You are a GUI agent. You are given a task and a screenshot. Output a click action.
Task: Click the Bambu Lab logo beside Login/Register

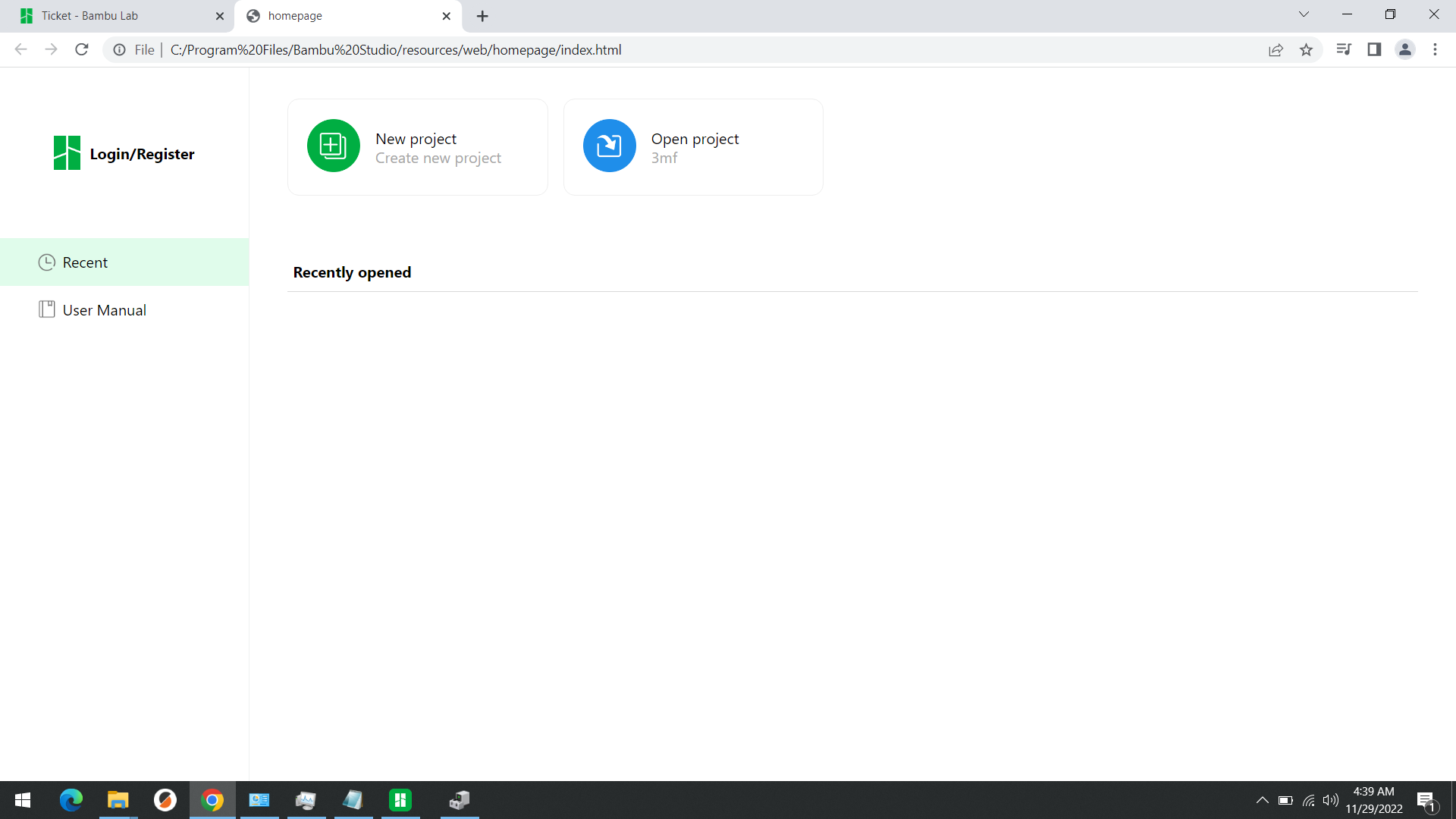(x=67, y=153)
